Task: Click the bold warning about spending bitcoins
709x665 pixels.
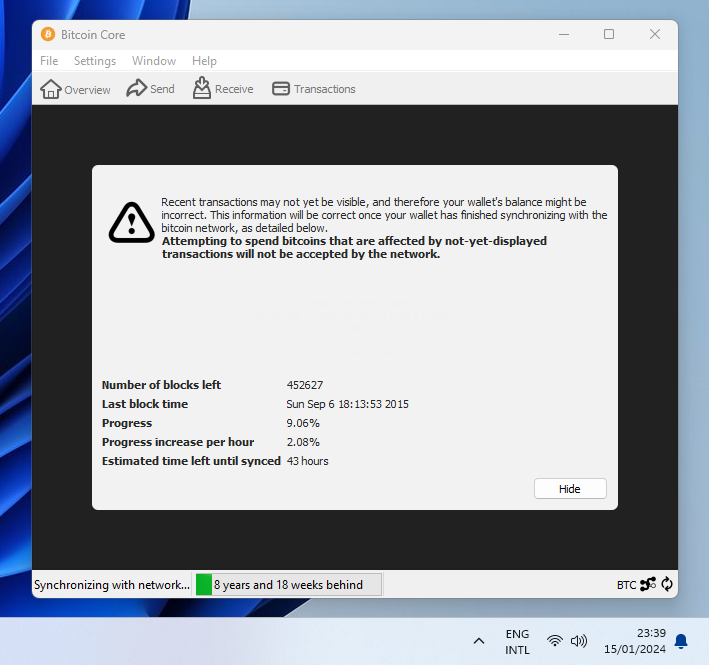Action: [x=354, y=247]
